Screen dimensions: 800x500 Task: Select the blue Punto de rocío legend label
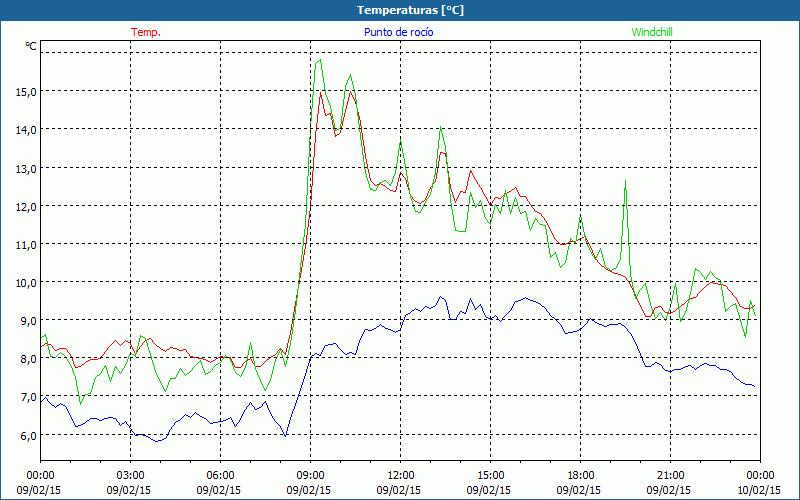click(398, 32)
